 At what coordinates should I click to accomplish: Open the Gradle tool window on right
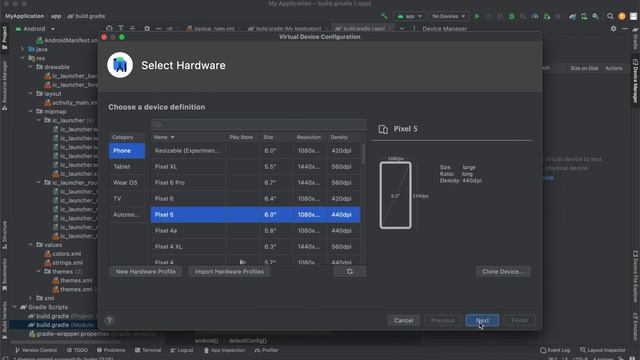tap(636, 39)
